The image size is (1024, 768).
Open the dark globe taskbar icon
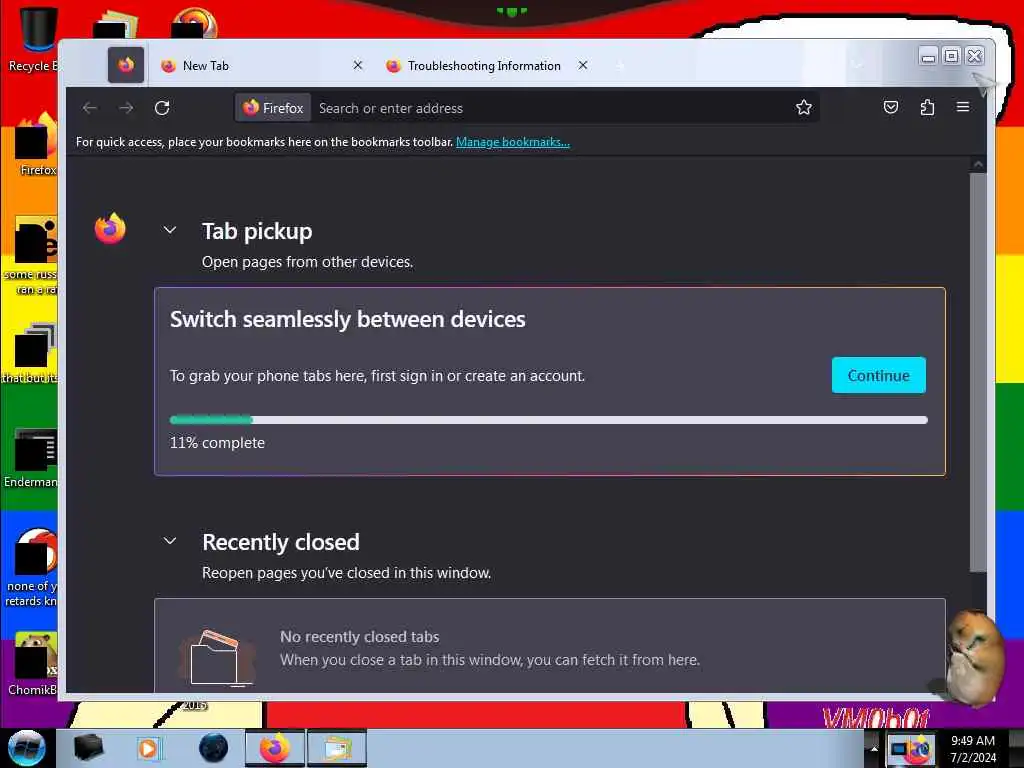point(213,748)
